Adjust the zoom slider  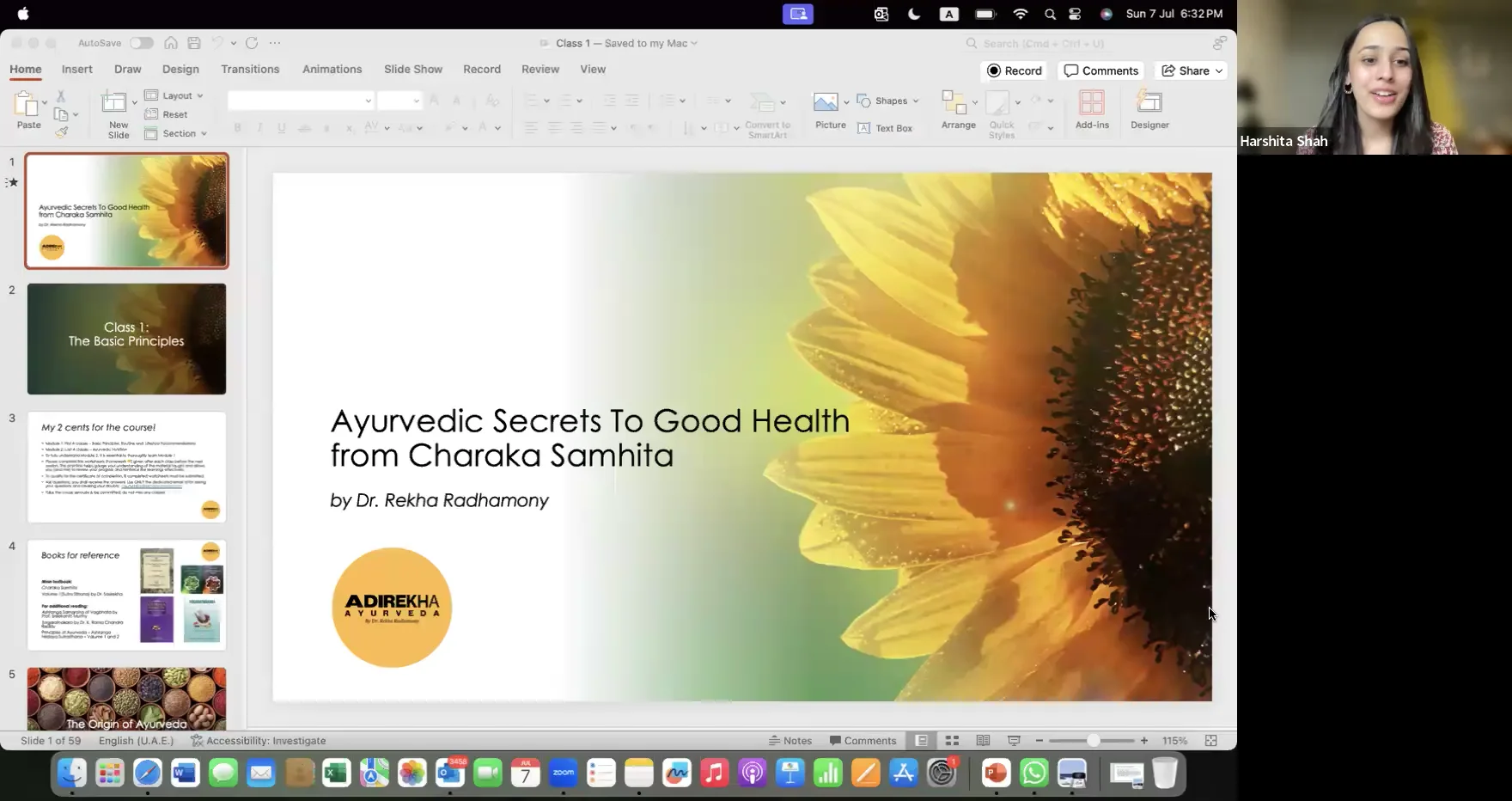click(1092, 740)
